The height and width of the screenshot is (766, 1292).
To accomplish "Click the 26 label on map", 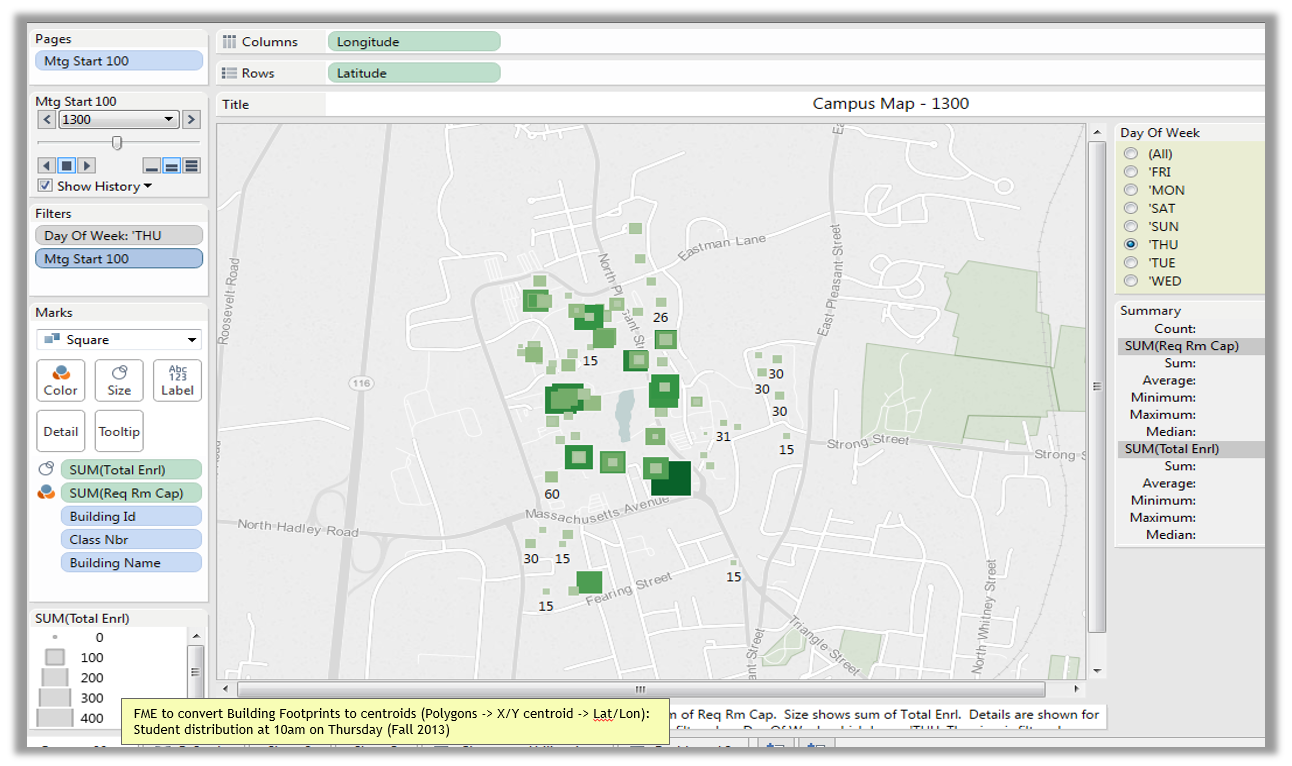I will pos(660,317).
